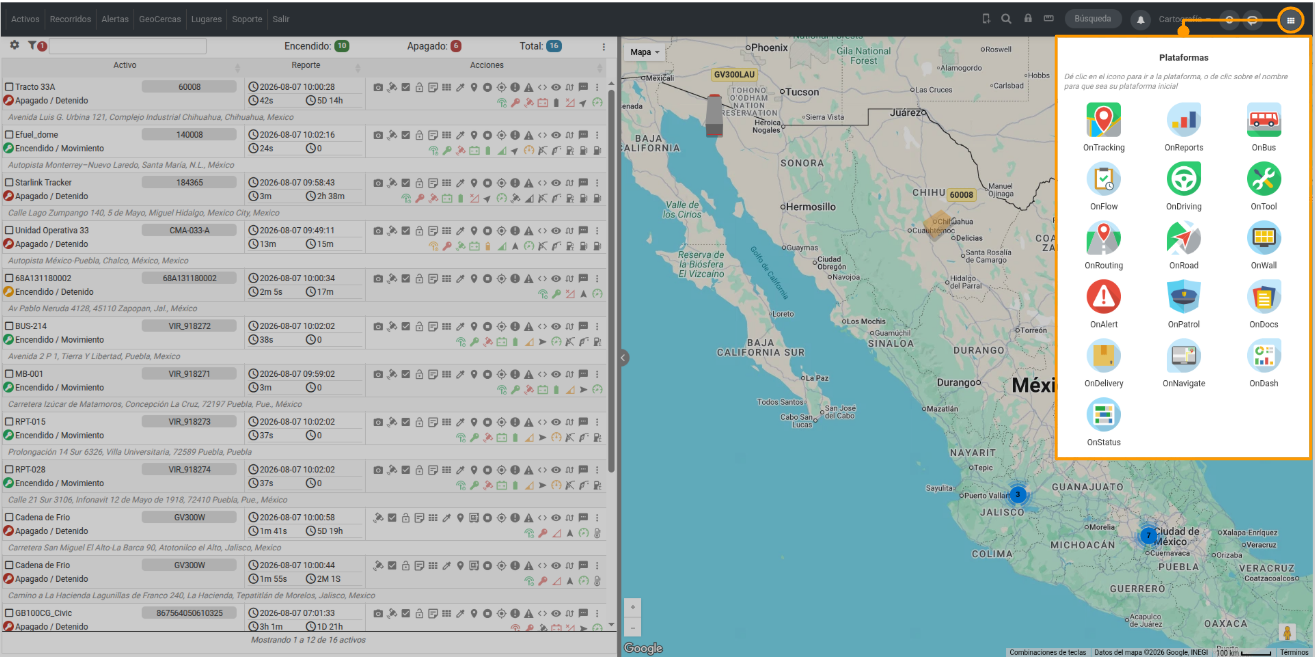Launch the OnAlert warning icon
1315x657 pixels.
[x=1103, y=297]
